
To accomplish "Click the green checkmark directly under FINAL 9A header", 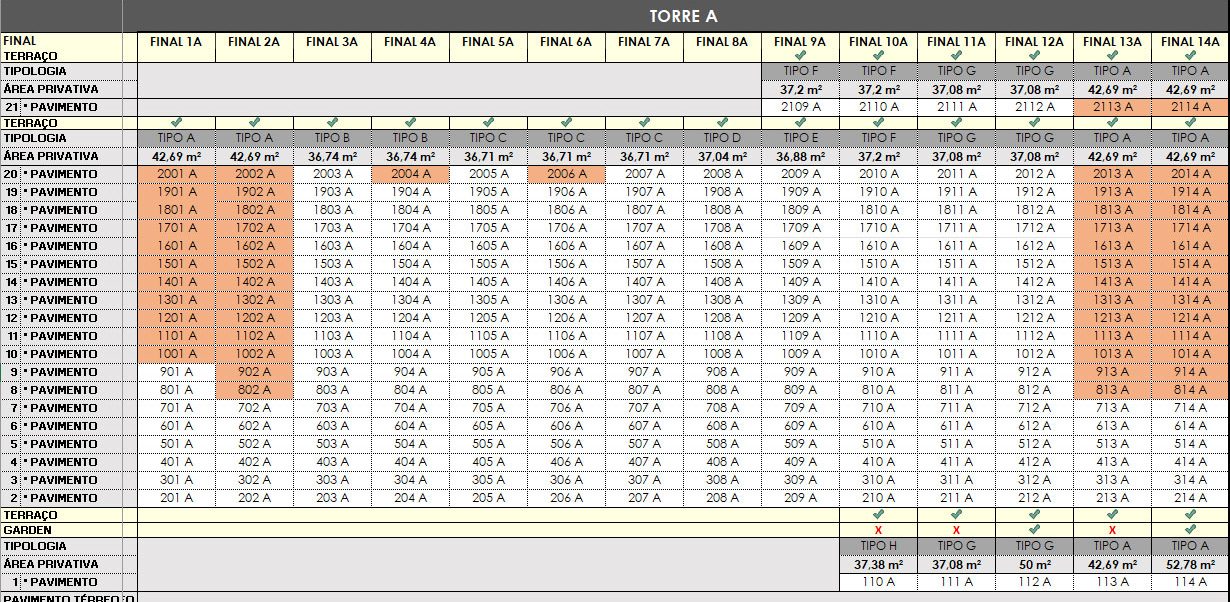I will pos(800,56).
